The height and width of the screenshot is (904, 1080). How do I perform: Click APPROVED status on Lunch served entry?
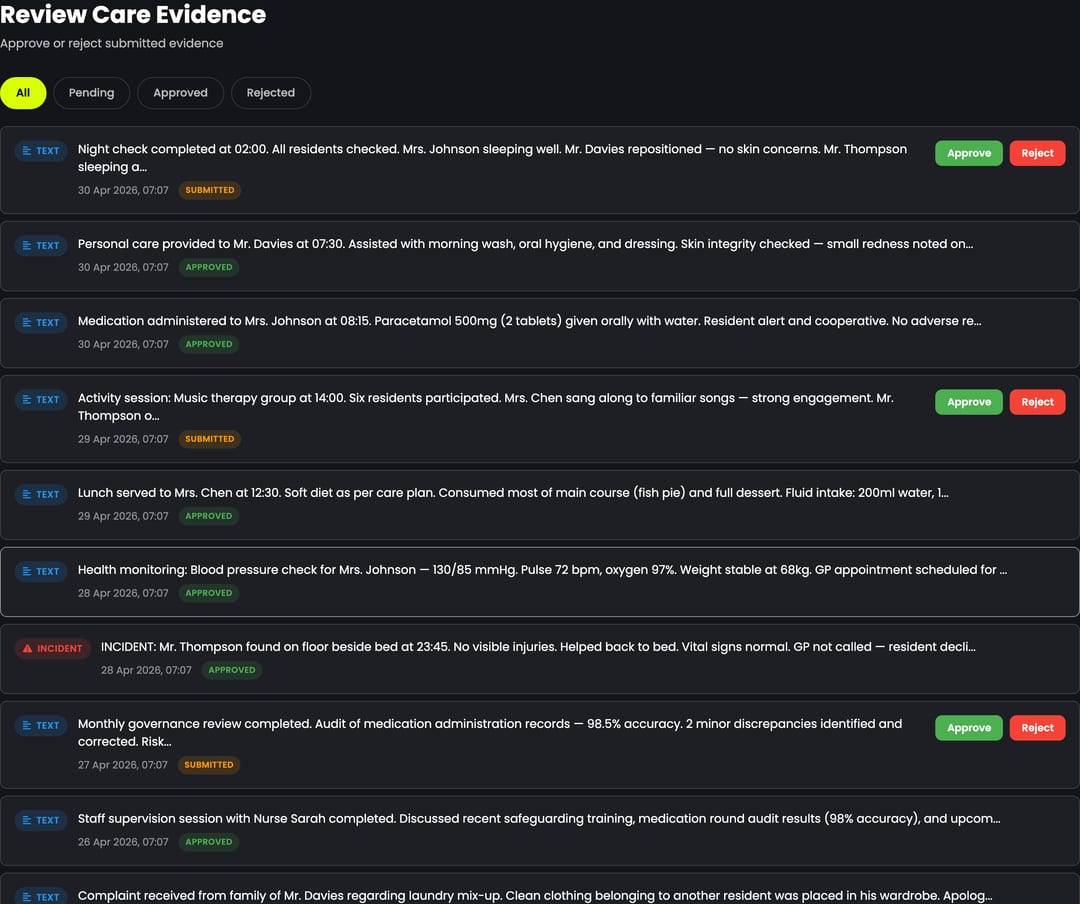pyautogui.click(x=209, y=516)
